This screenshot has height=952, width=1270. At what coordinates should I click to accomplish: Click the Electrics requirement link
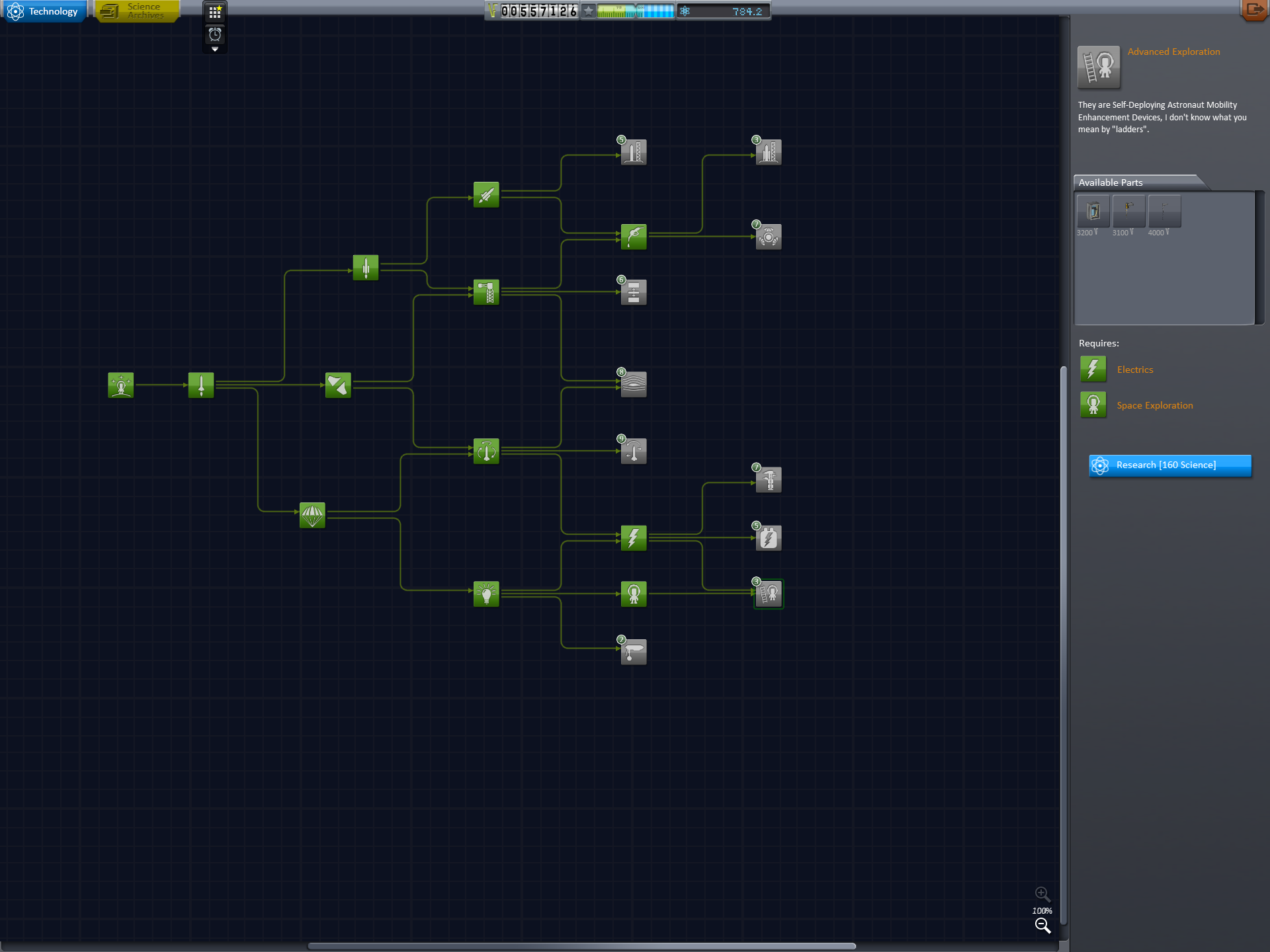pos(1135,370)
